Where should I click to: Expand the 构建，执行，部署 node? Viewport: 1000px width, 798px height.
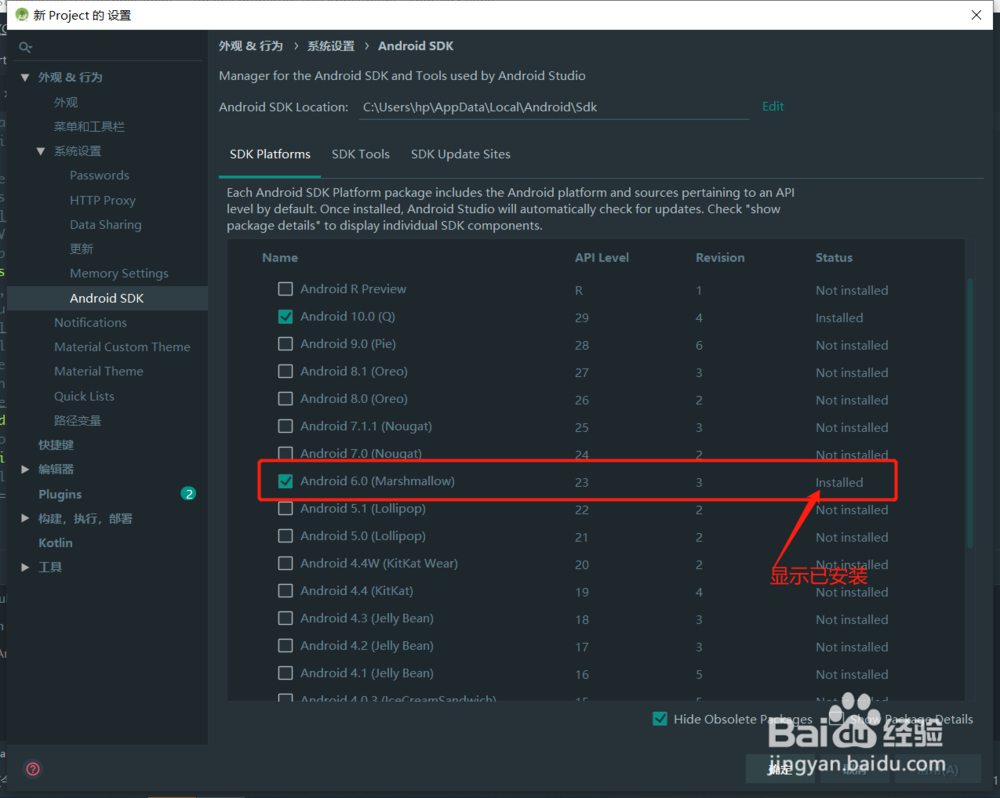click(x=24, y=518)
